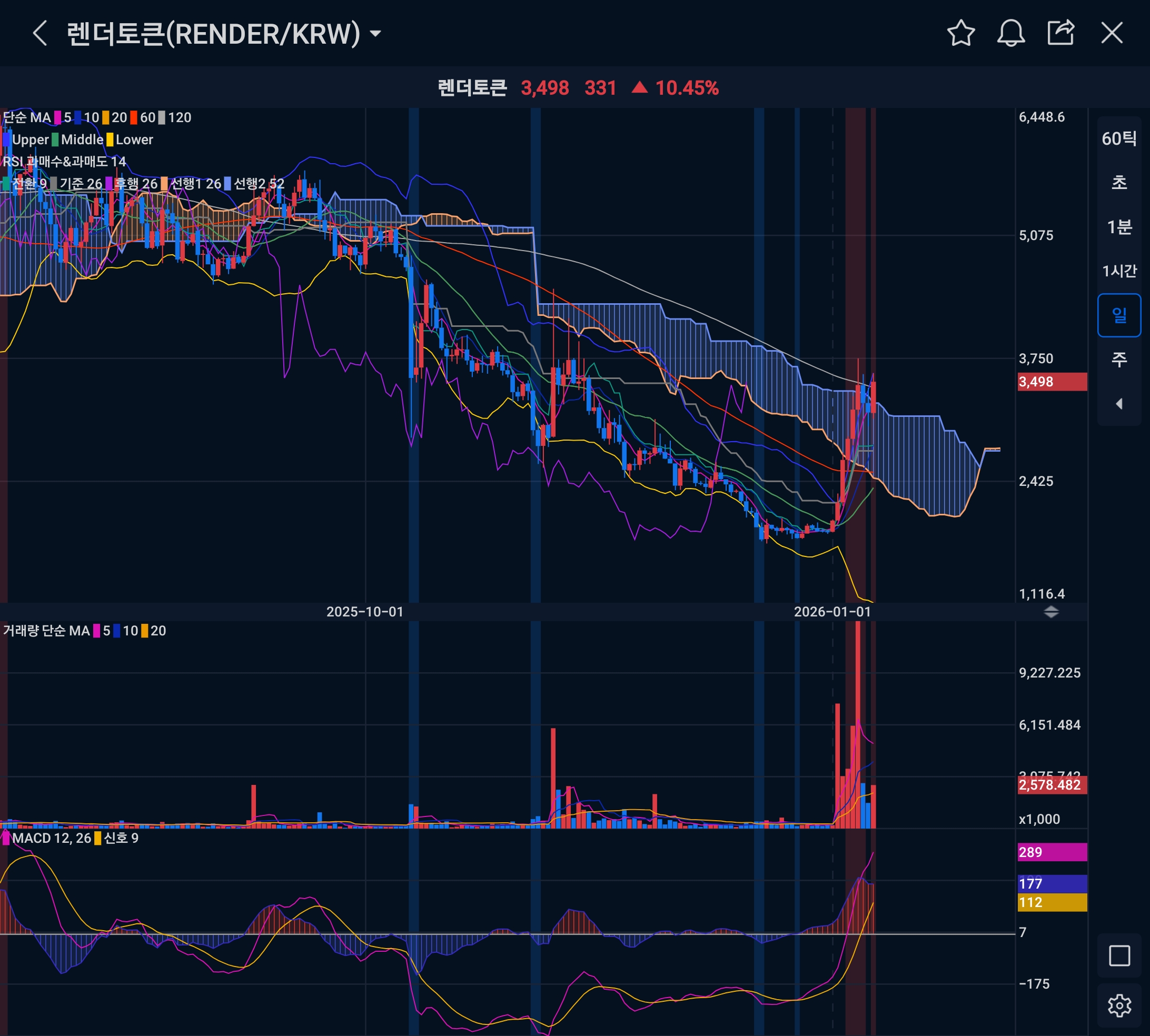The height and width of the screenshot is (1036, 1150).
Task: Select the 초 (seconds) timeframe
Action: coord(1119,183)
